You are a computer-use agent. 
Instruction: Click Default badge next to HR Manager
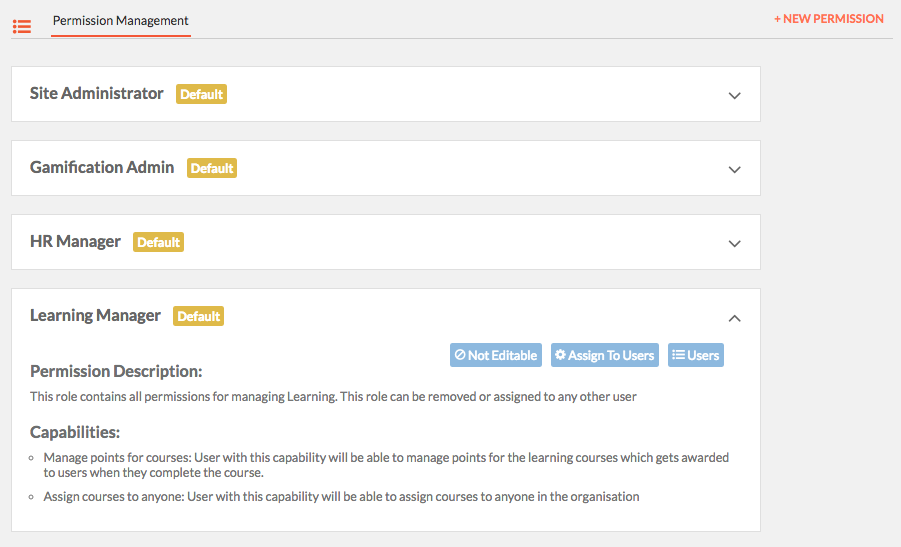159,242
